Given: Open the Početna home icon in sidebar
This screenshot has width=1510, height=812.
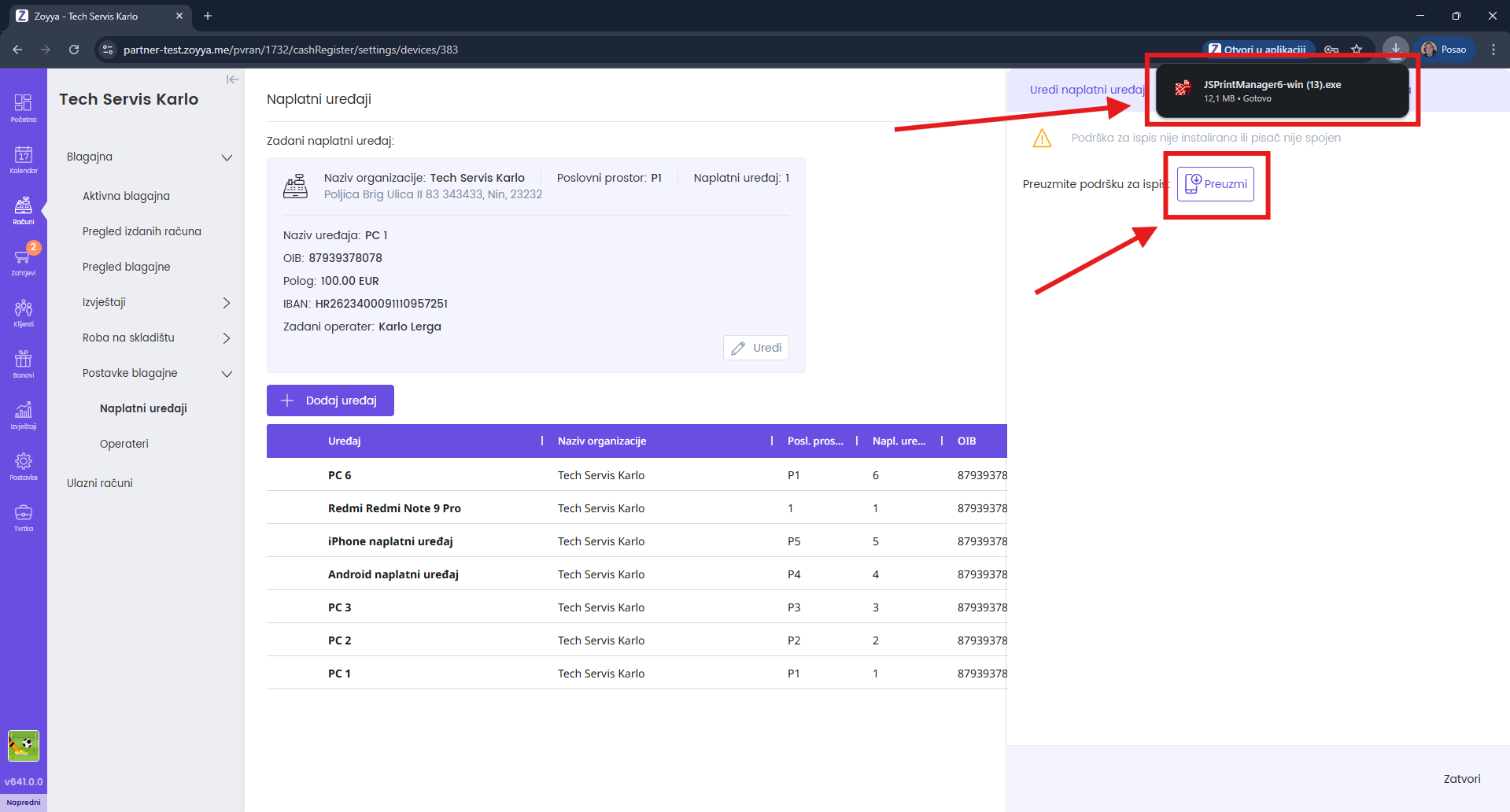Looking at the screenshot, I should [23, 108].
